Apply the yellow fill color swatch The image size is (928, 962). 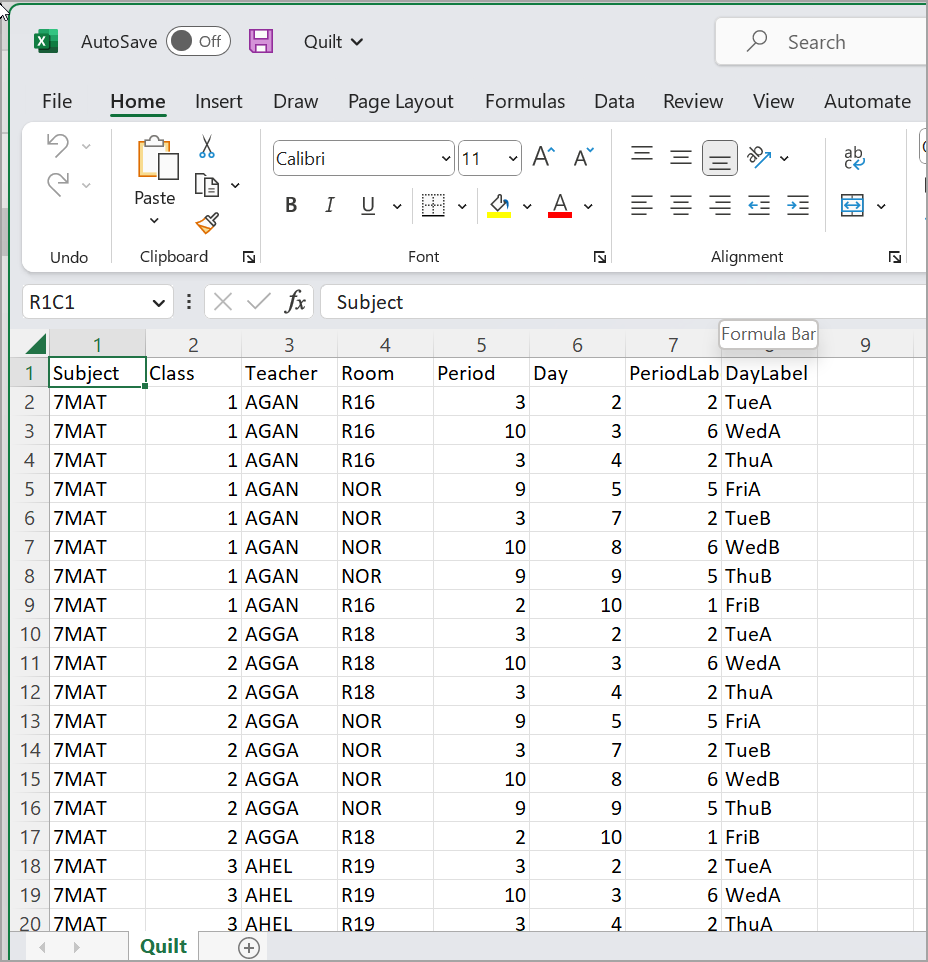tap(499, 206)
